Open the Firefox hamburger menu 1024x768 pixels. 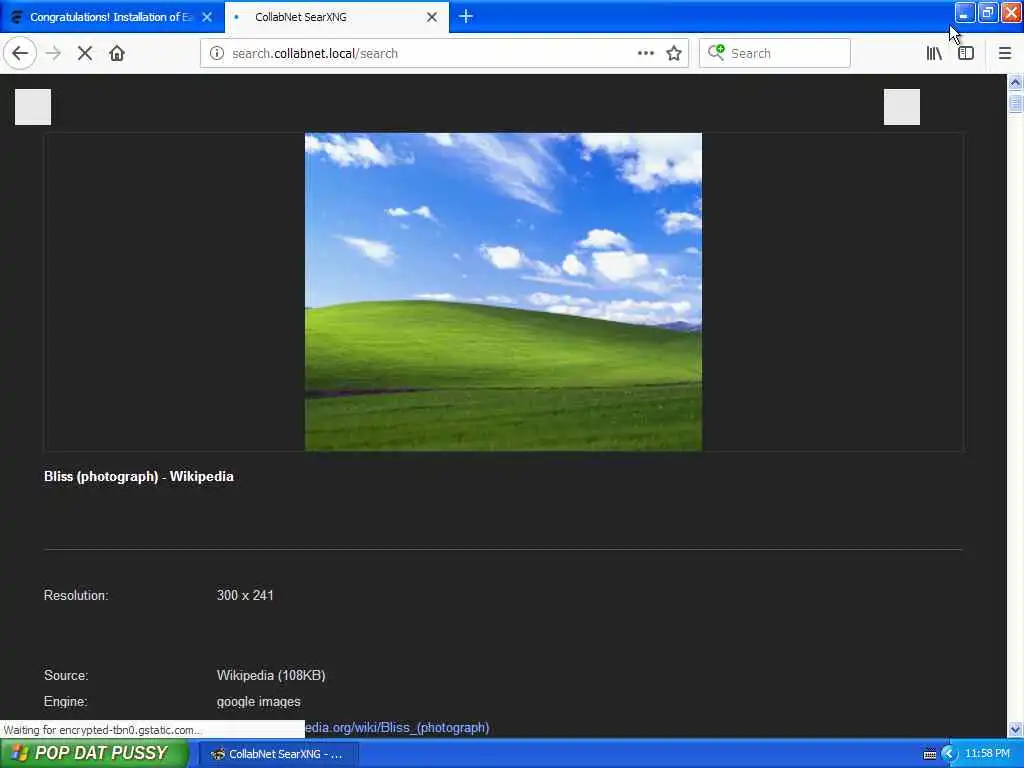click(1004, 53)
